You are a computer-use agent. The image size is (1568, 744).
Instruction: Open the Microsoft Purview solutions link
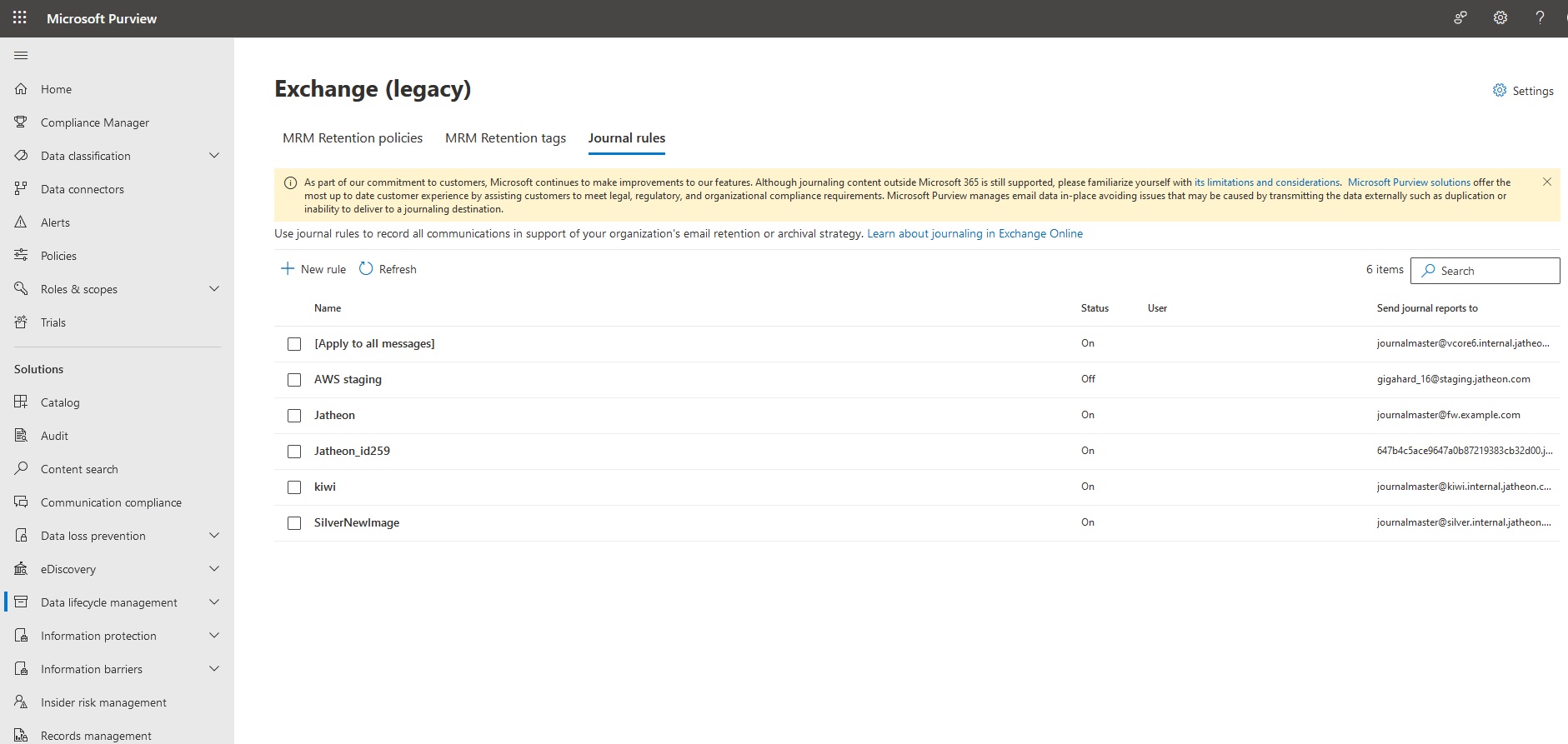click(1409, 182)
